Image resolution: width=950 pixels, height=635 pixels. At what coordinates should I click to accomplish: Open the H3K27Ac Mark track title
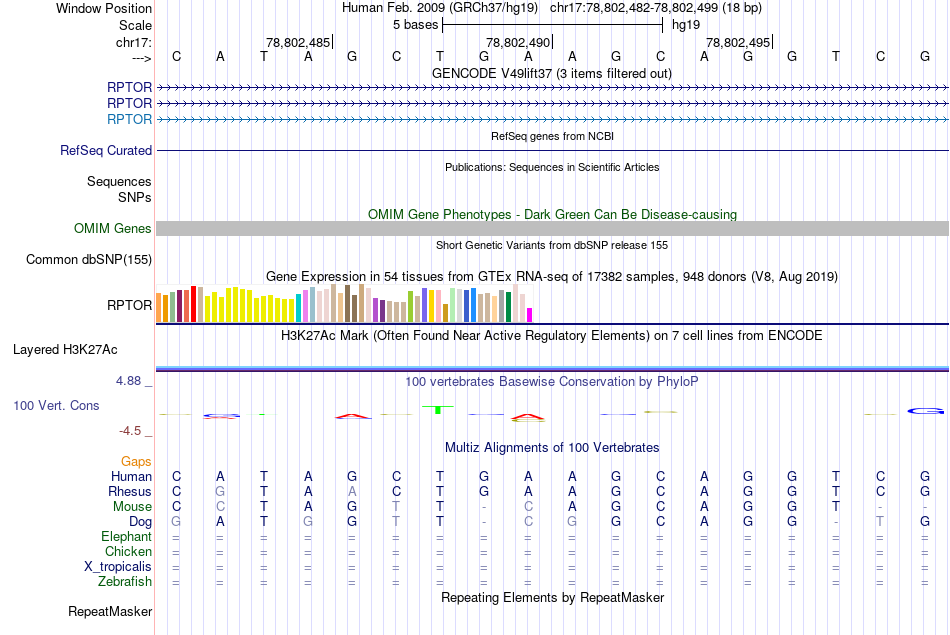[x=552, y=336]
